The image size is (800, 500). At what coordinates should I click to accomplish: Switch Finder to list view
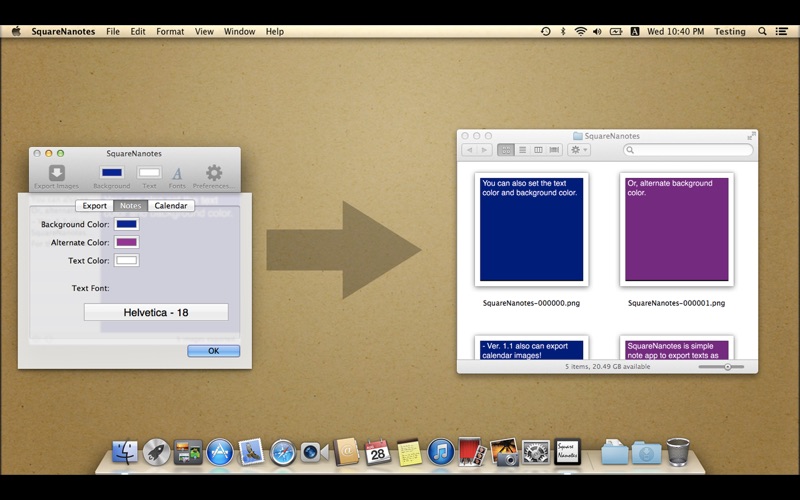point(522,150)
